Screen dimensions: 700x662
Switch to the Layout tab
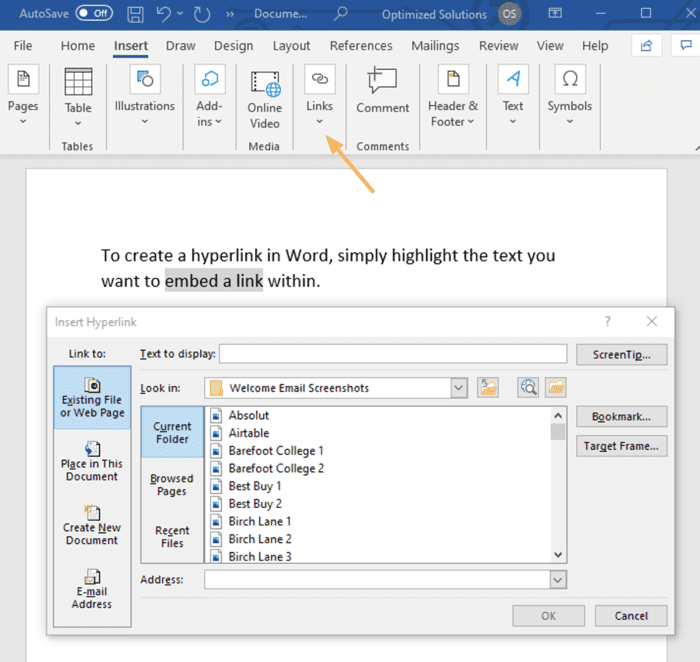[291, 46]
